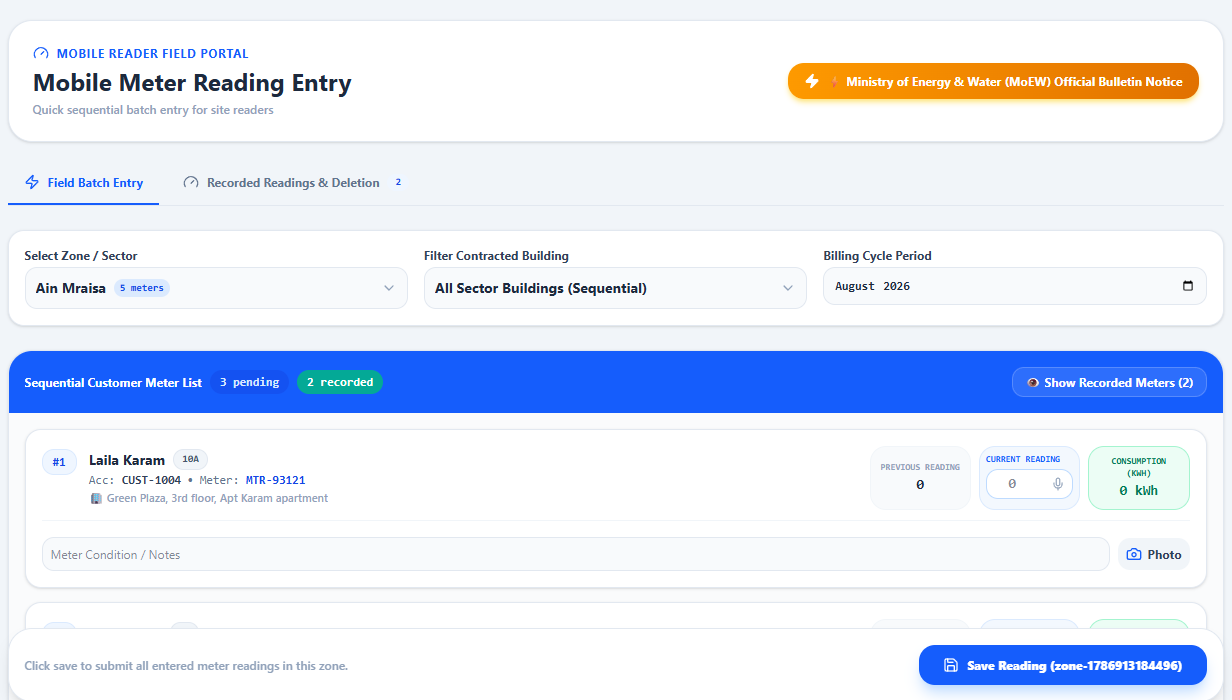1232x700 pixels.
Task: Click customer name Laila Karam
Action: click(127, 460)
